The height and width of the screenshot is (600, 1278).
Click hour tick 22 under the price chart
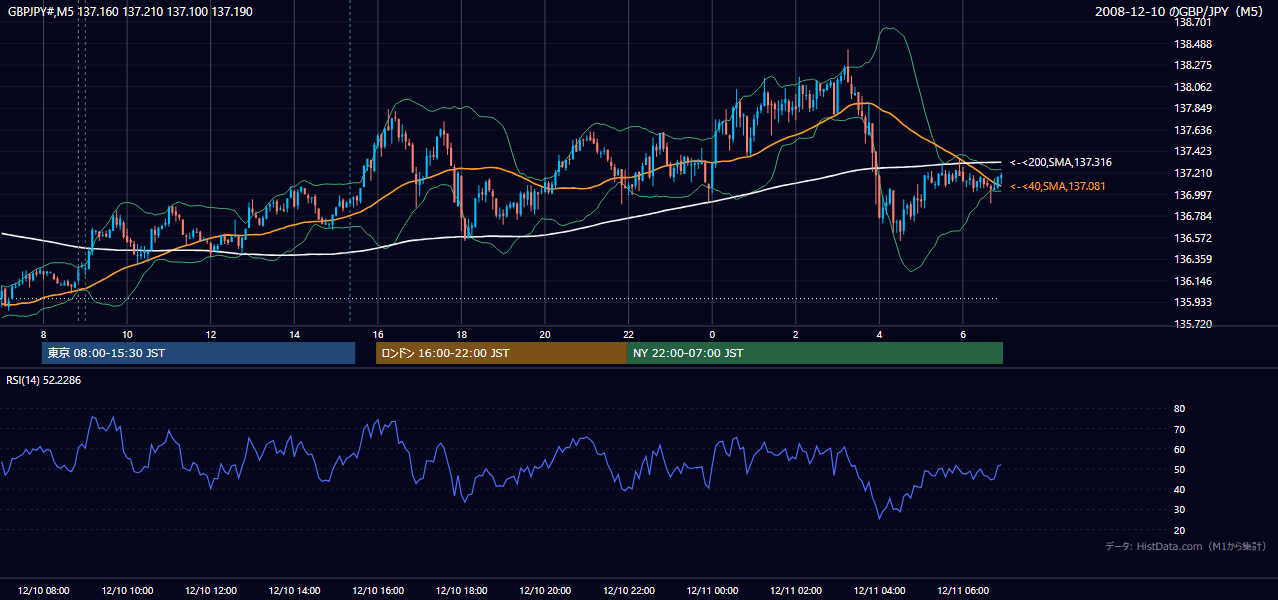[628, 334]
